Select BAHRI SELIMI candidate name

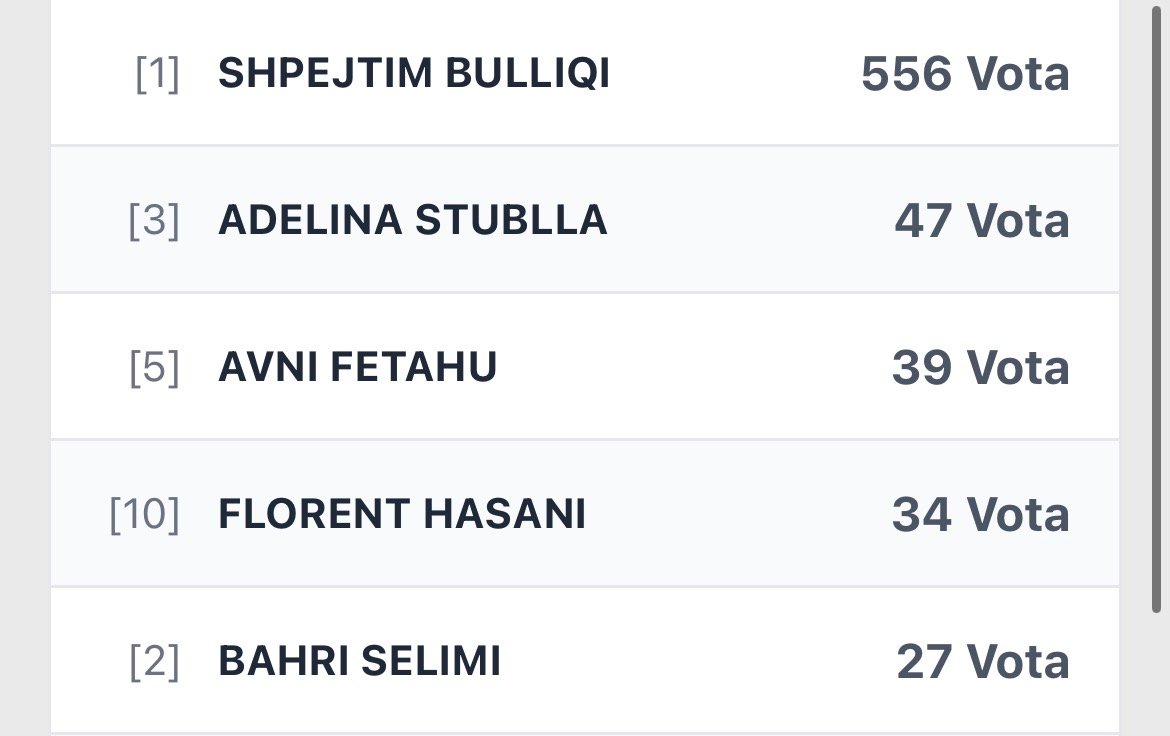point(359,661)
